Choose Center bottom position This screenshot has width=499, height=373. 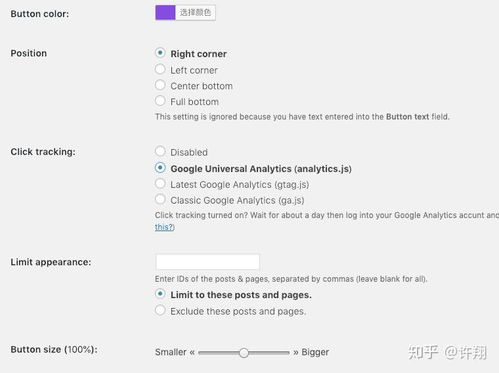click(160, 85)
